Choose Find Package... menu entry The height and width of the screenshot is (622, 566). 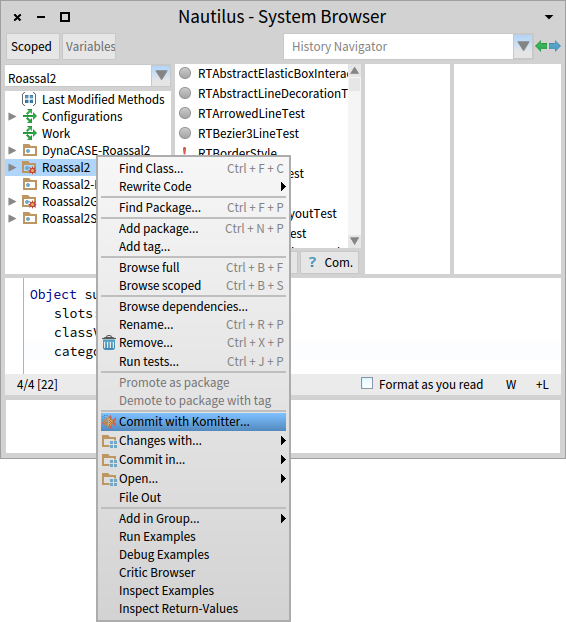(194, 207)
